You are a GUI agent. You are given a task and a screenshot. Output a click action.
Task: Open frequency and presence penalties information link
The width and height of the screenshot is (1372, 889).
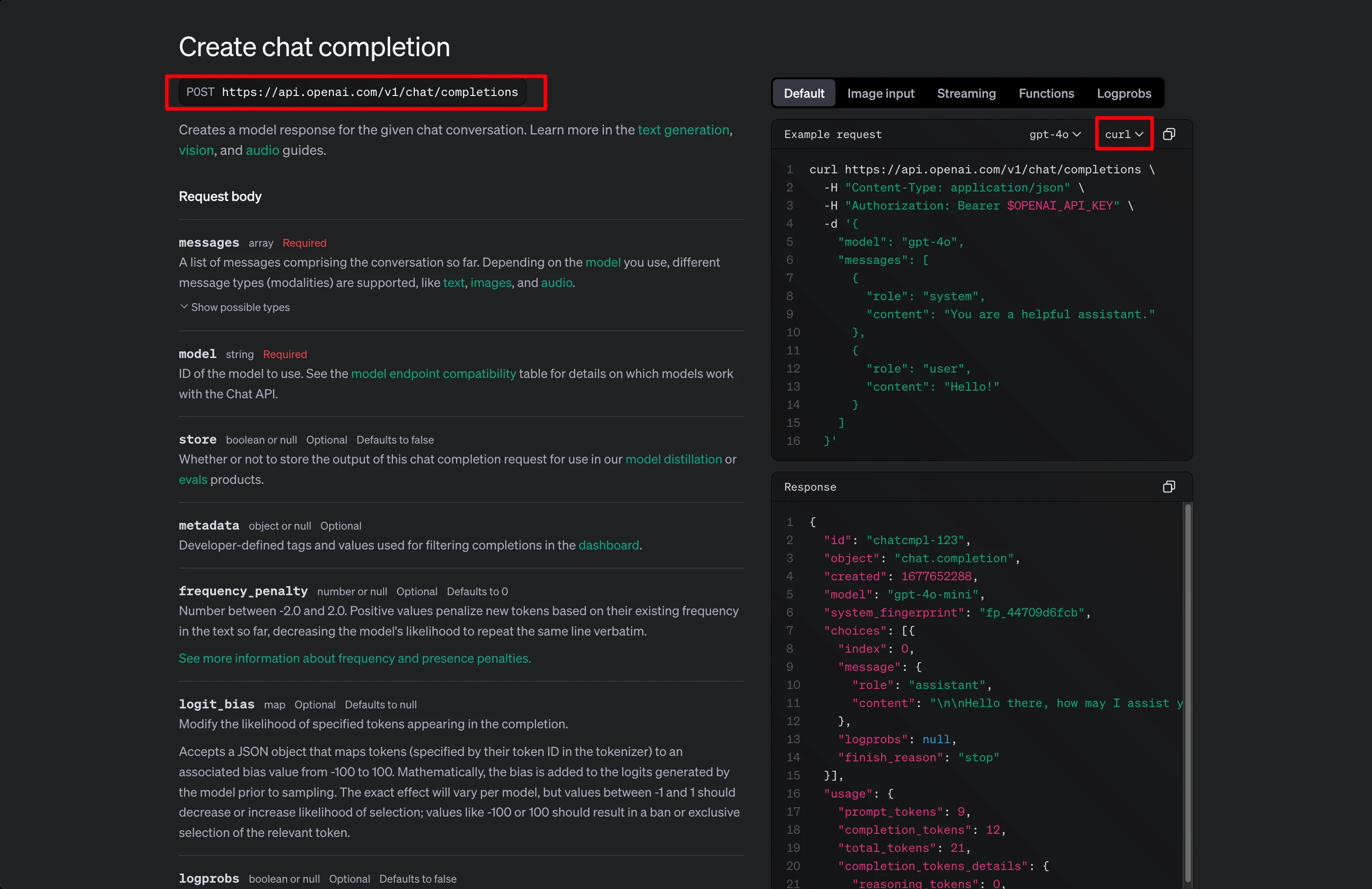(354, 658)
